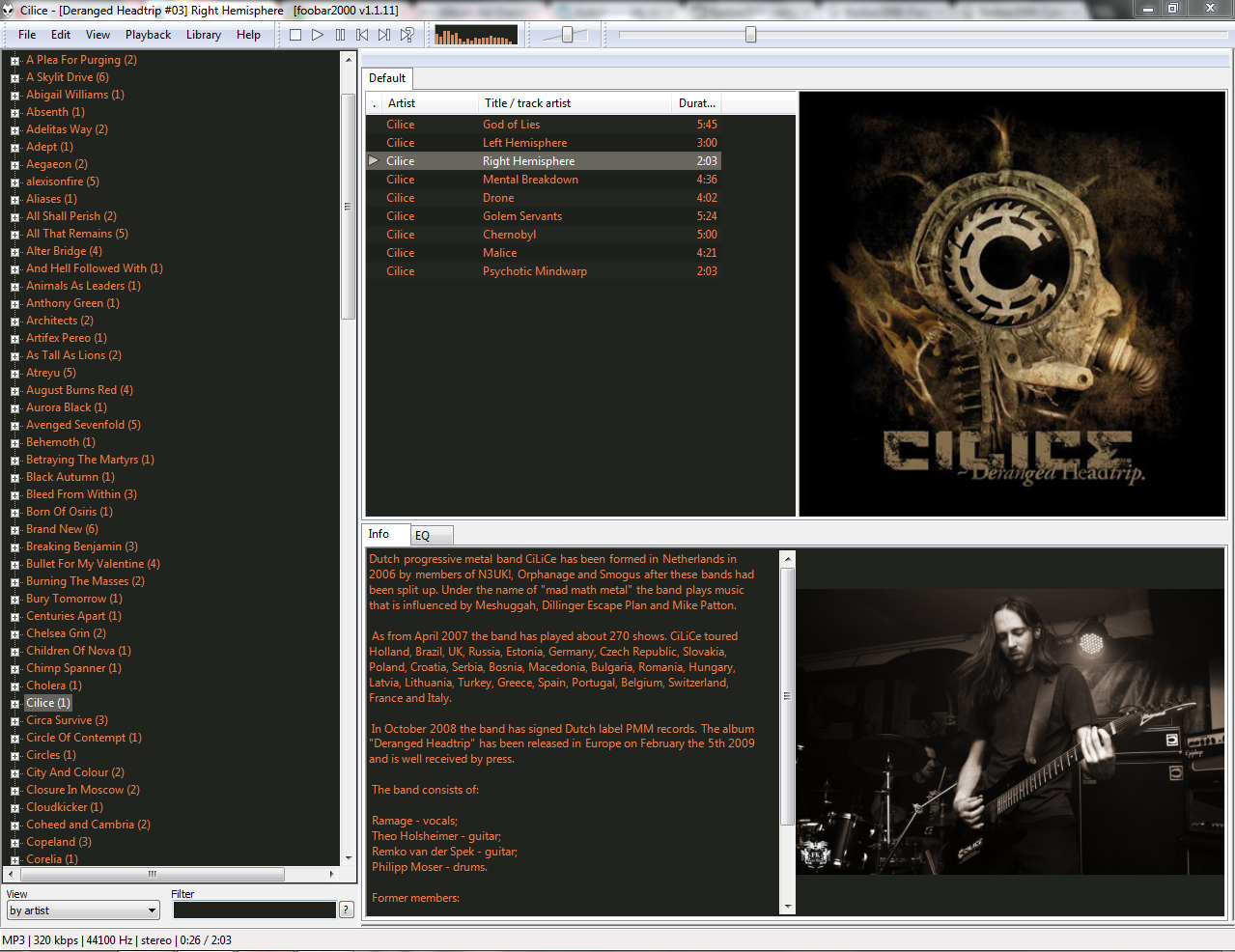Switch to the Info tab
The image size is (1235, 952).
pyautogui.click(x=386, y=534)
